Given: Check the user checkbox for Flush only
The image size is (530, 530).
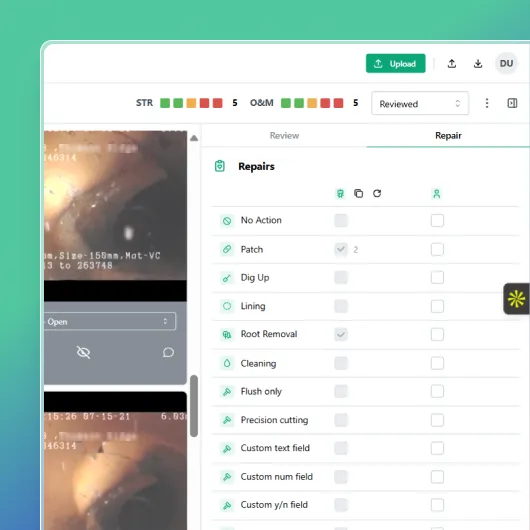Looking at the screenshot, I should (x=437, y=391).
